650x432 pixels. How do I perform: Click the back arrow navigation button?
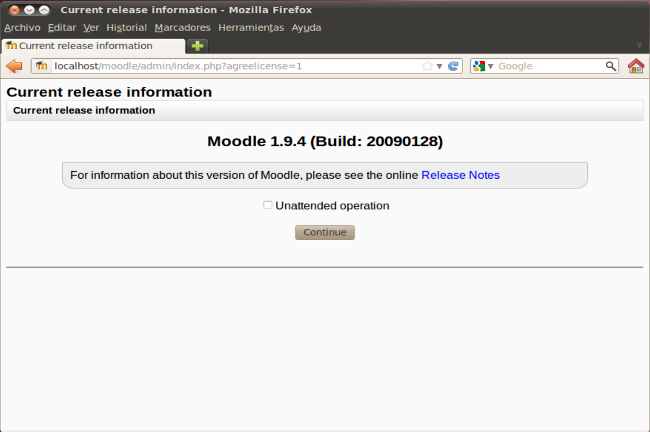pos(14,66)
